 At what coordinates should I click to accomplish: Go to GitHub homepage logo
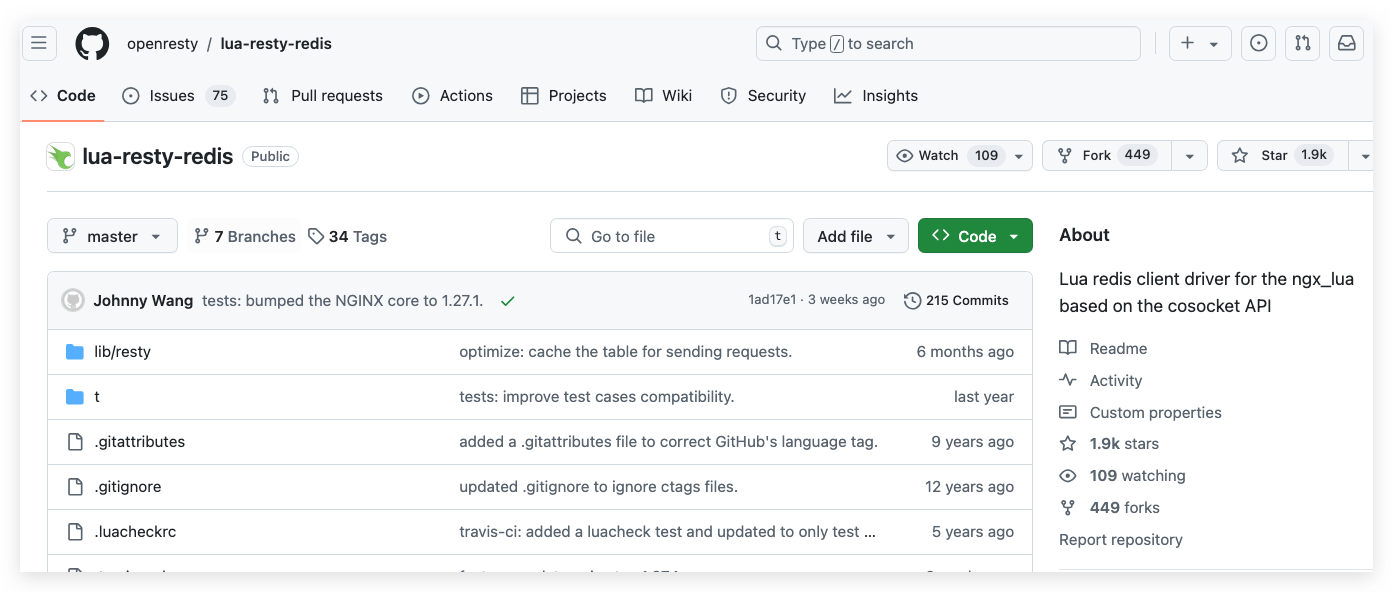pos(92,43)
